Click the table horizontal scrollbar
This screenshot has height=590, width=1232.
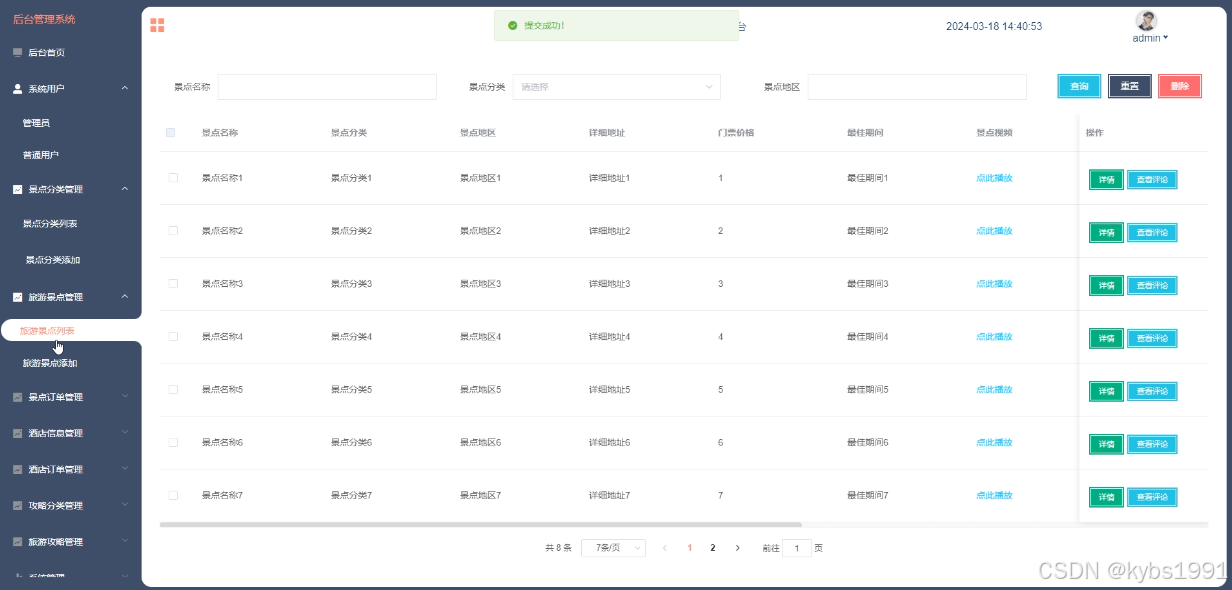481,524
